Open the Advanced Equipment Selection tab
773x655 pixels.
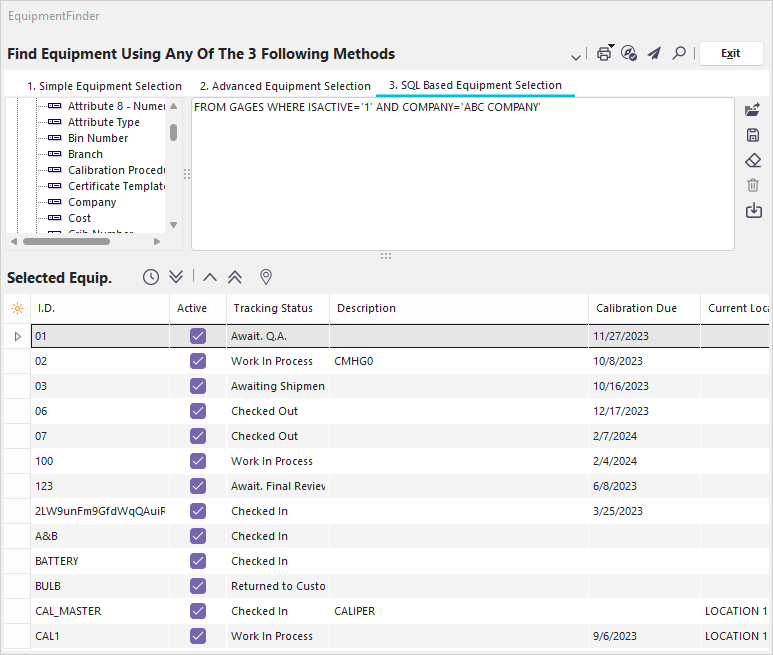point(285,86)
